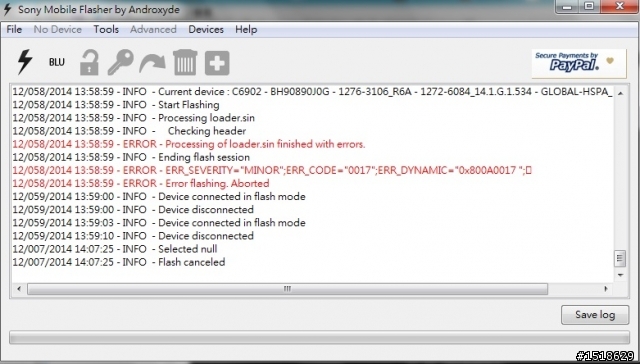640x364 pixels.
Task: Click the 'Start Flashing' log line
Action: pyautogui.click(x=116, y=105)
